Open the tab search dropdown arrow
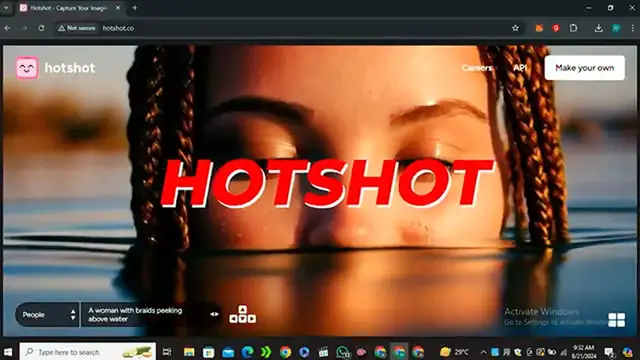Viewport: 640px width, 360px height. pyautogui.click(x=6, y=8)
